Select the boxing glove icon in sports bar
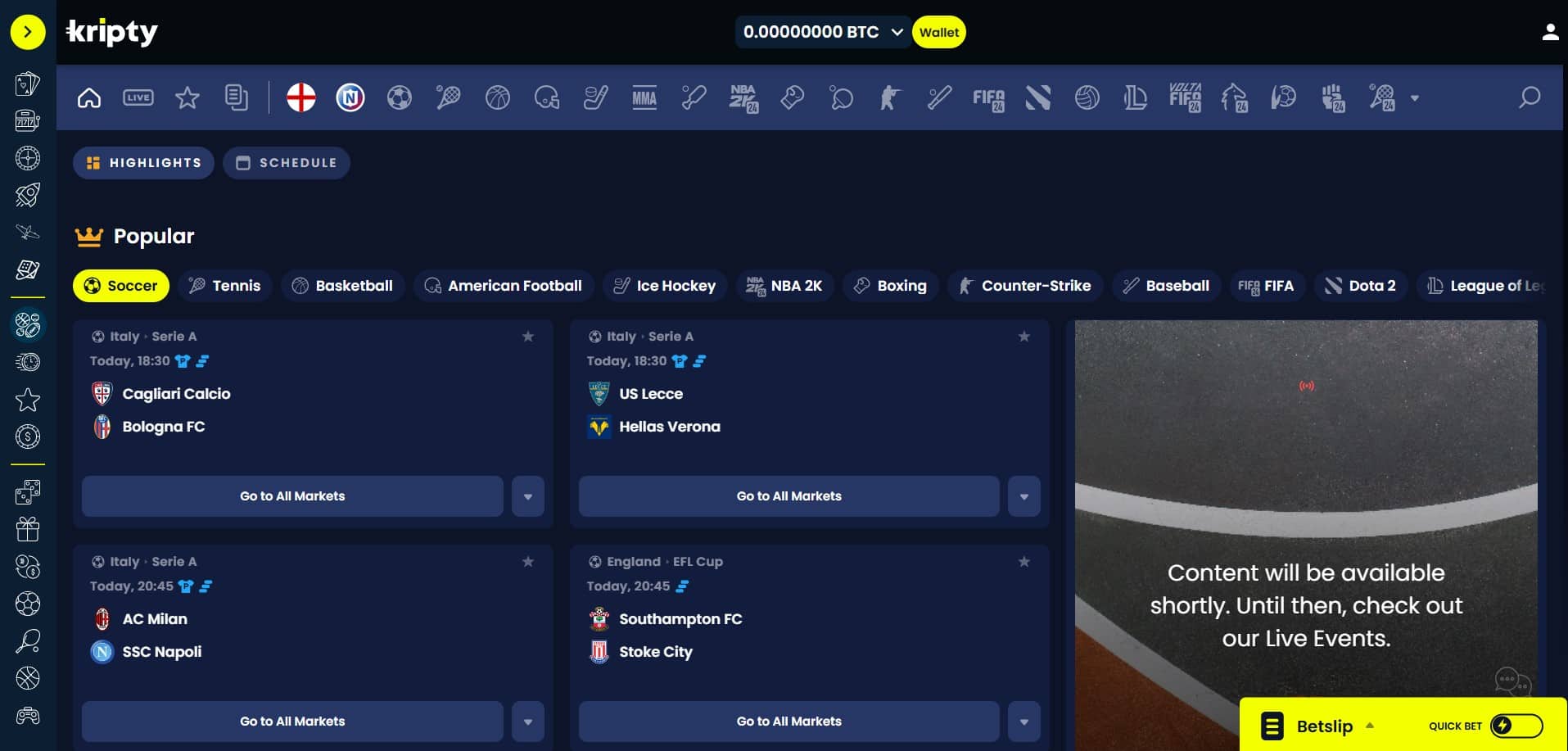 [792, 98]
